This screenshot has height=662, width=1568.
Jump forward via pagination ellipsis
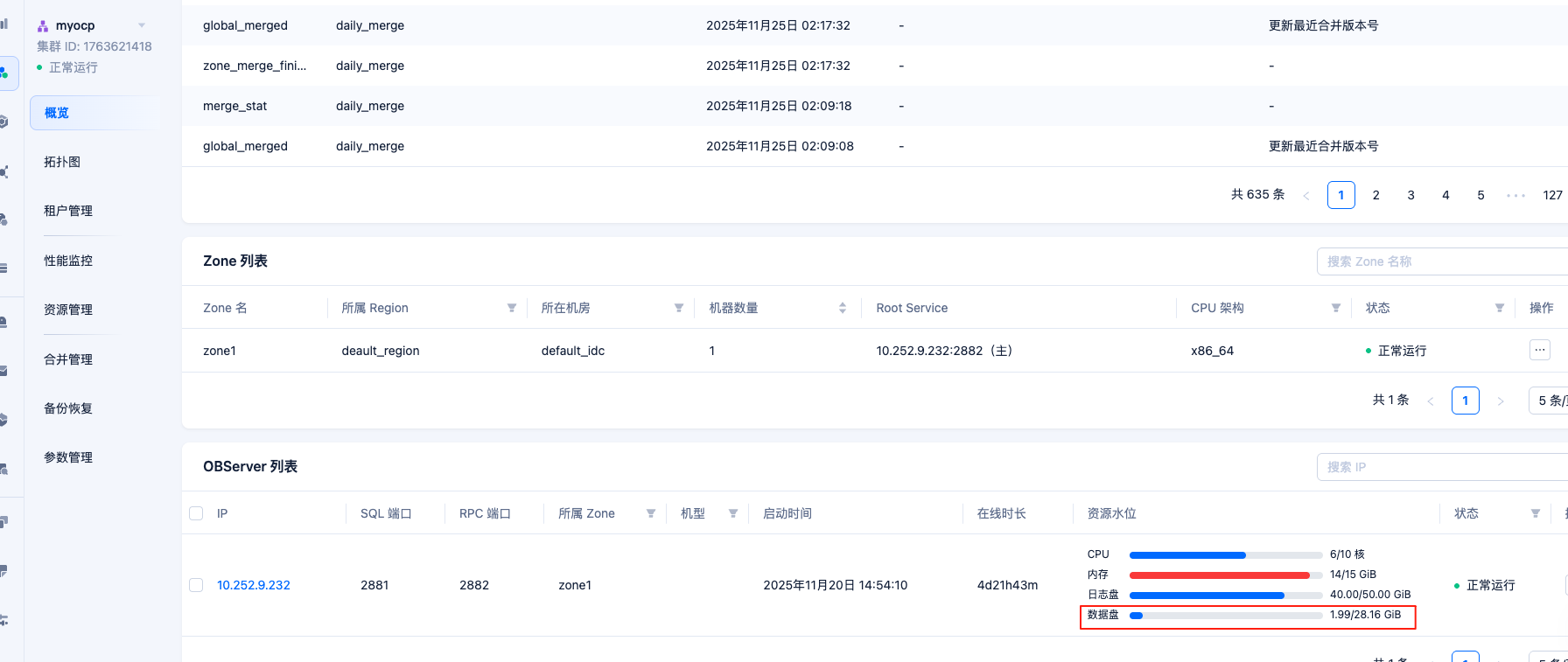(1515, 195)
